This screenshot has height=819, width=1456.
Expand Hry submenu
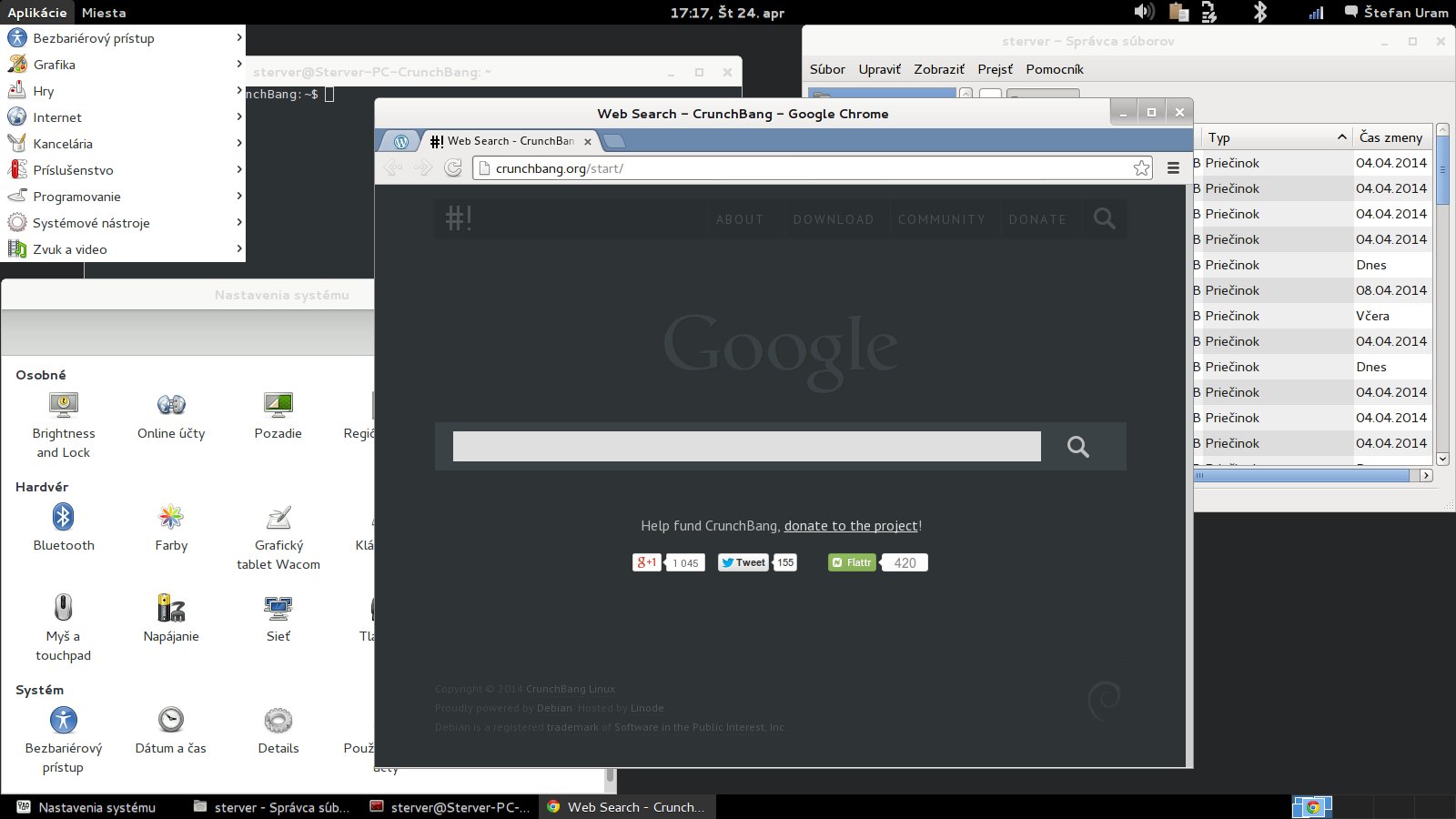[123, 91]
